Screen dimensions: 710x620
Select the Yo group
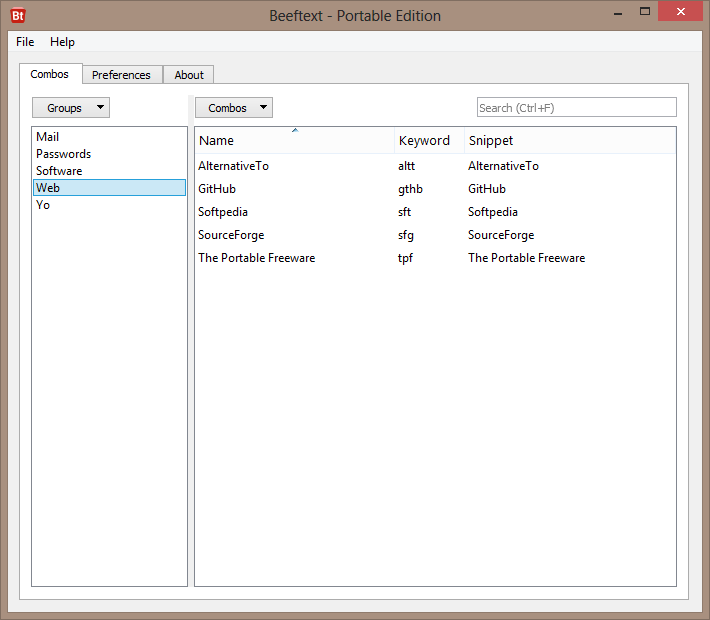click(43, 205)
